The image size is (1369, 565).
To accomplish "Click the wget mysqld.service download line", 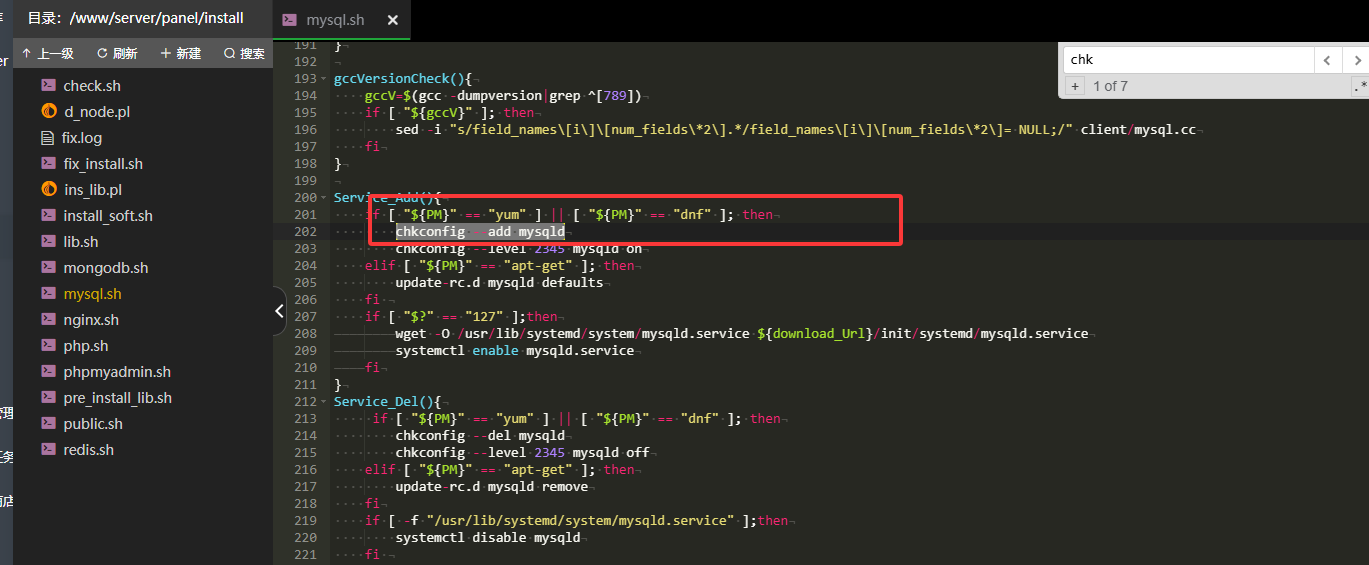I will point(741,333).
